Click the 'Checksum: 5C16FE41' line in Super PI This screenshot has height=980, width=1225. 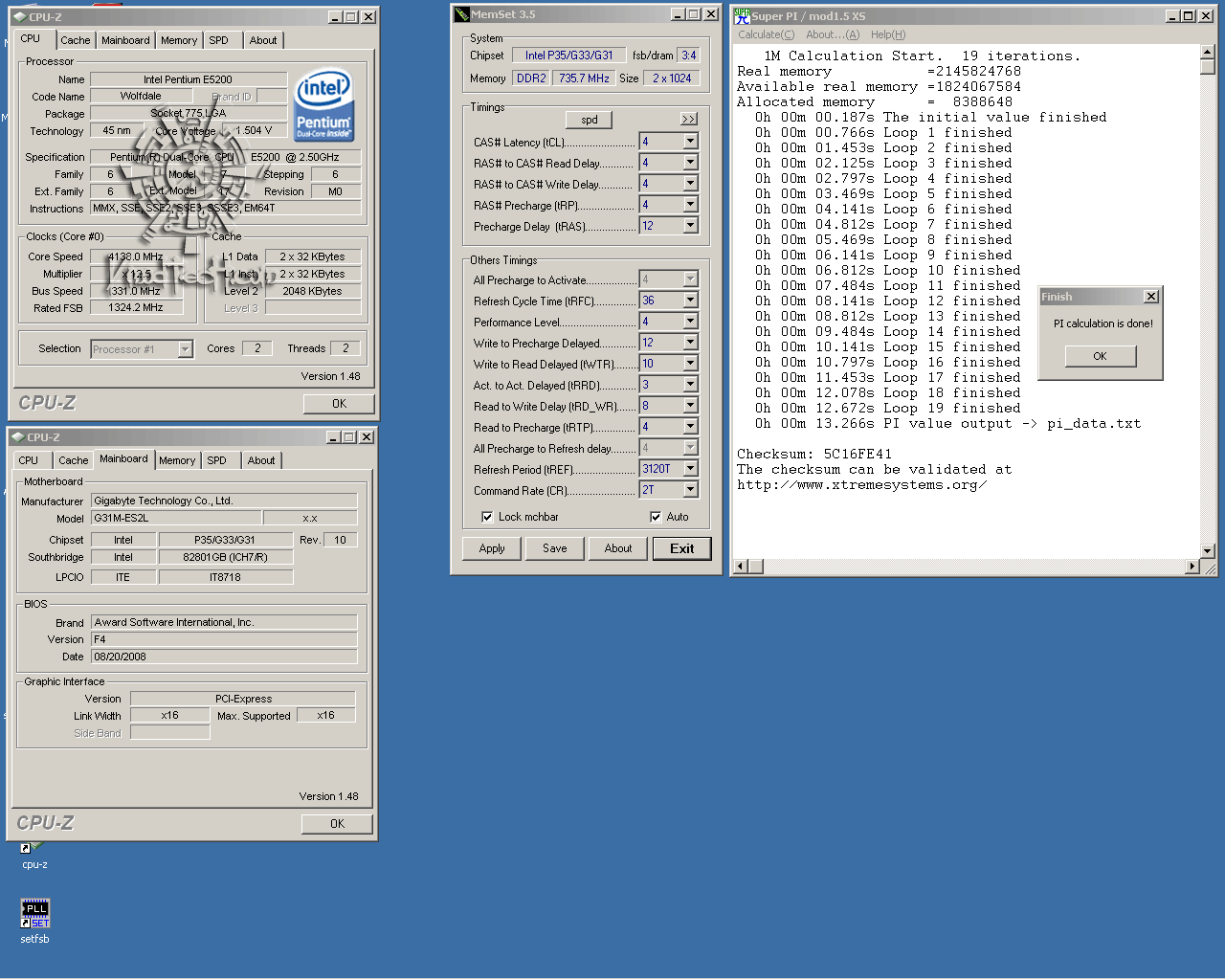(814, 455)
